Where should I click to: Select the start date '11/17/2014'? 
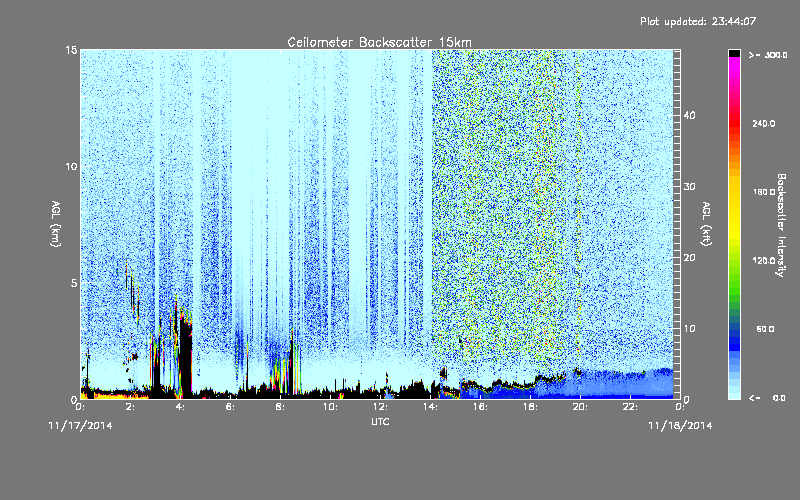point(81,426)
